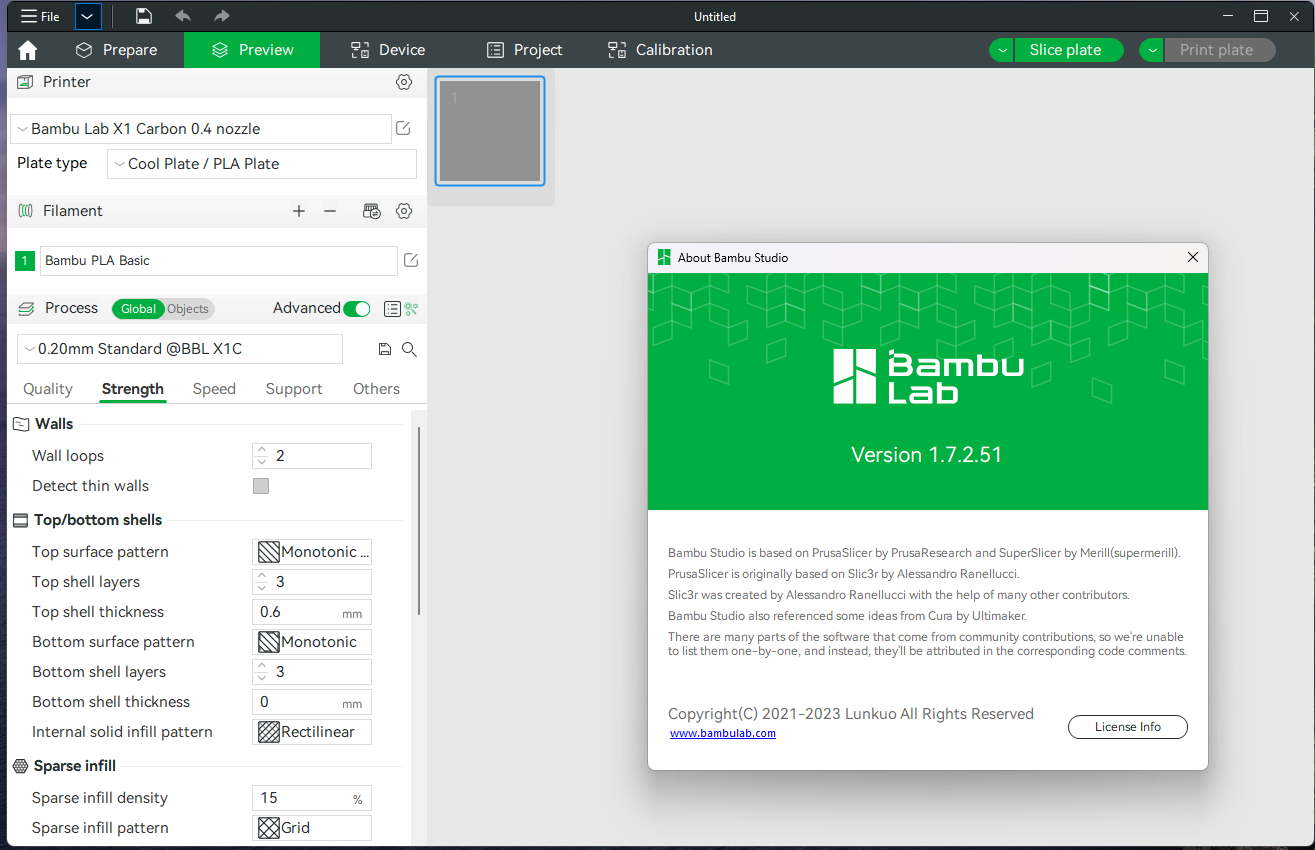Open the Top surface pattern dropdown
1315x850 pixels.
tap(312, 552)
